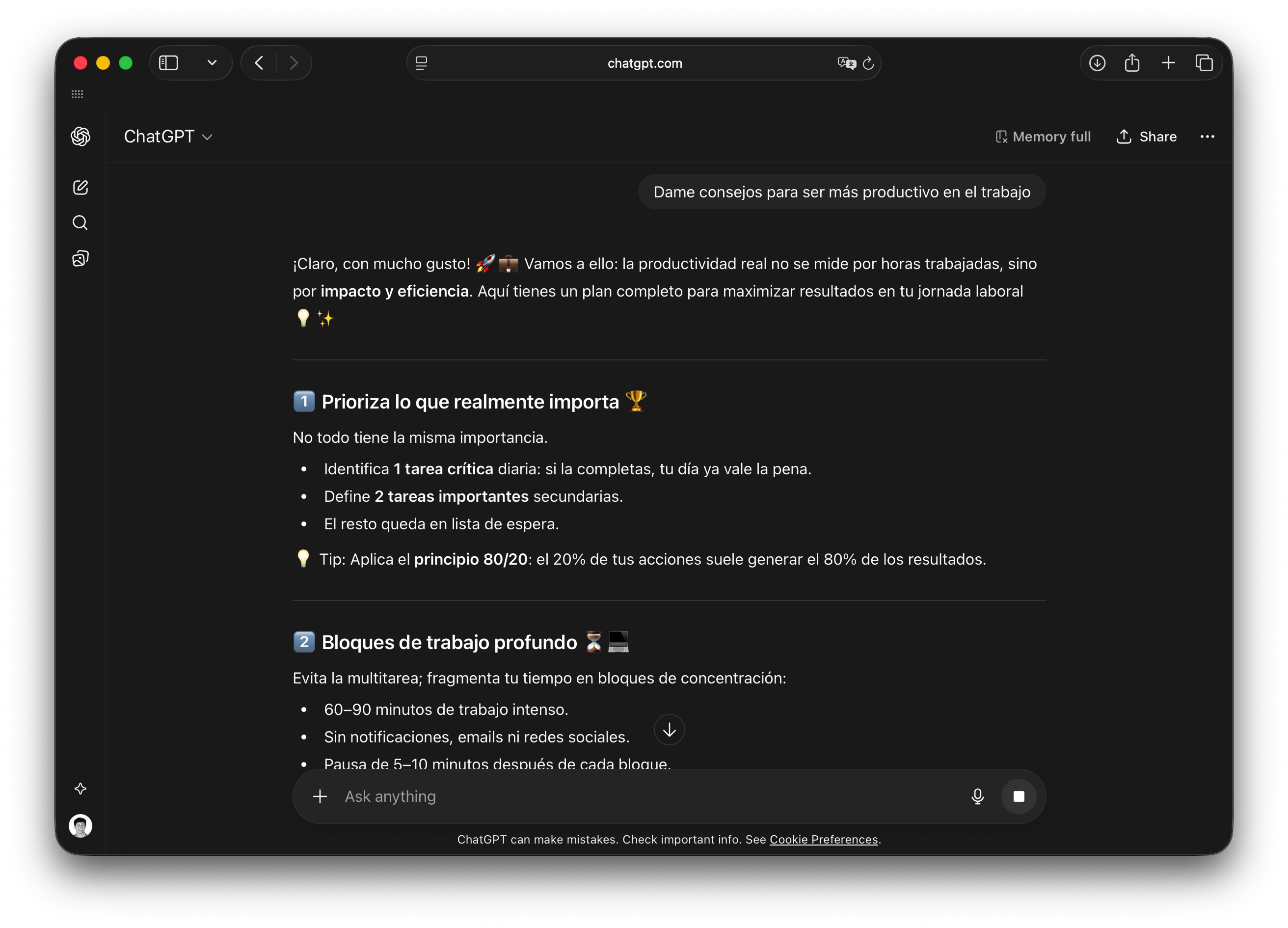The image size is (1288, 928).
Task: Enable voice dictation with the microphone icon
Action: (977, 796)
